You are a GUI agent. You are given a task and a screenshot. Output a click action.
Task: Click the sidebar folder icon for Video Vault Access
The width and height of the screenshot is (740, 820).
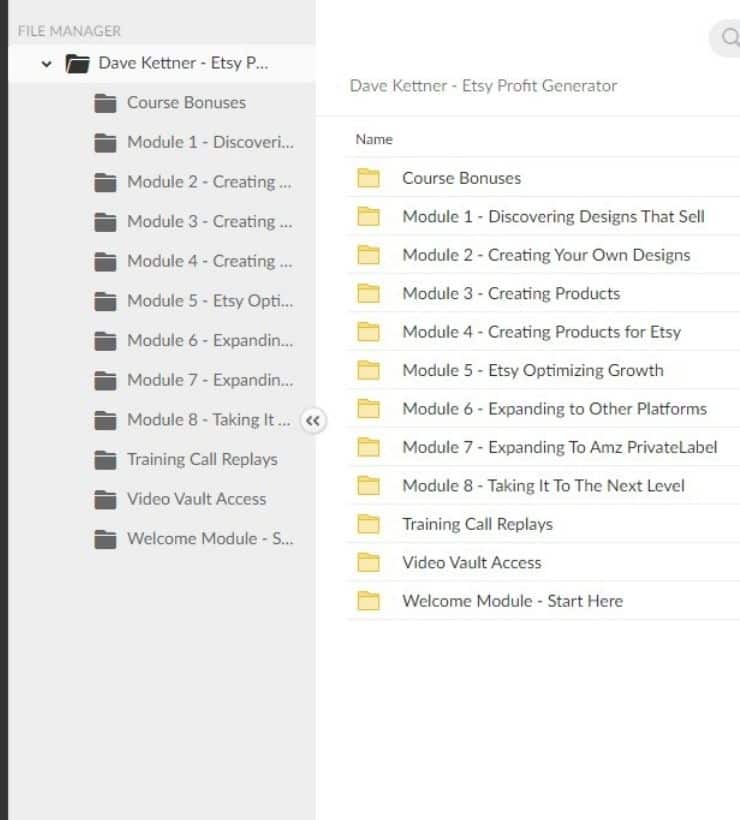(x=105, y=499)
